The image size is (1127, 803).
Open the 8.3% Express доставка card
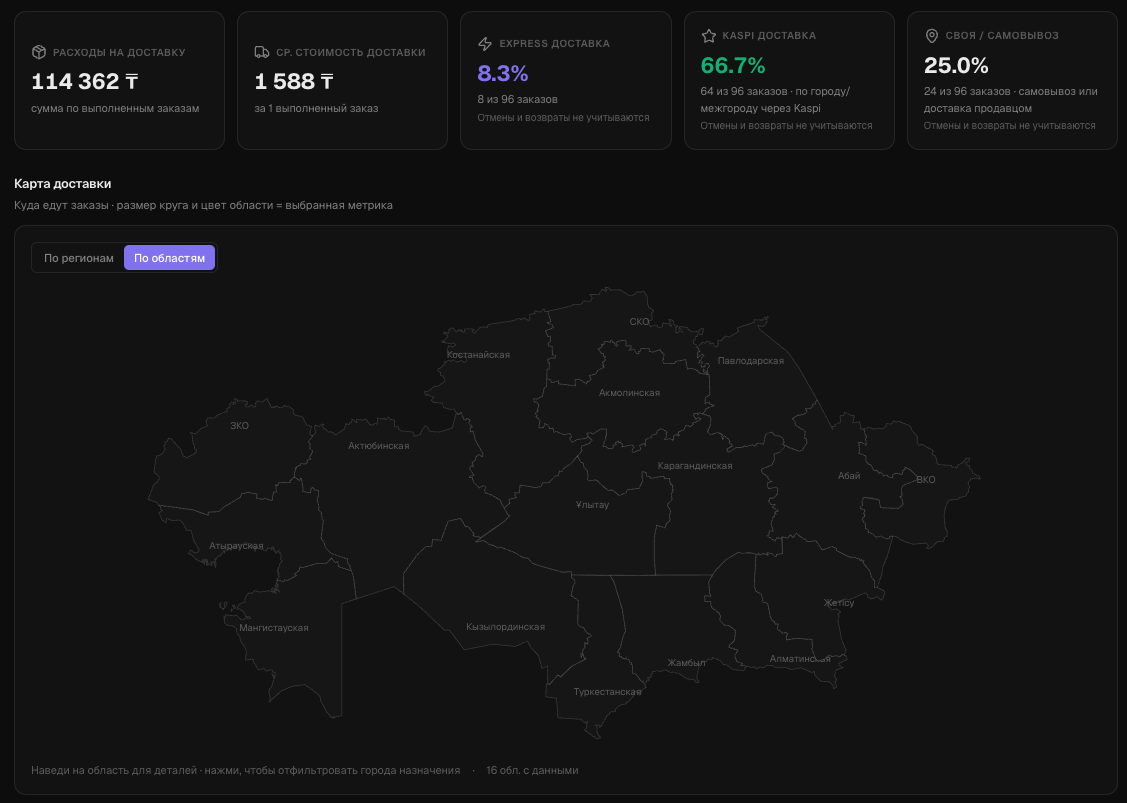pyautogui.click(x=566, y=81)
